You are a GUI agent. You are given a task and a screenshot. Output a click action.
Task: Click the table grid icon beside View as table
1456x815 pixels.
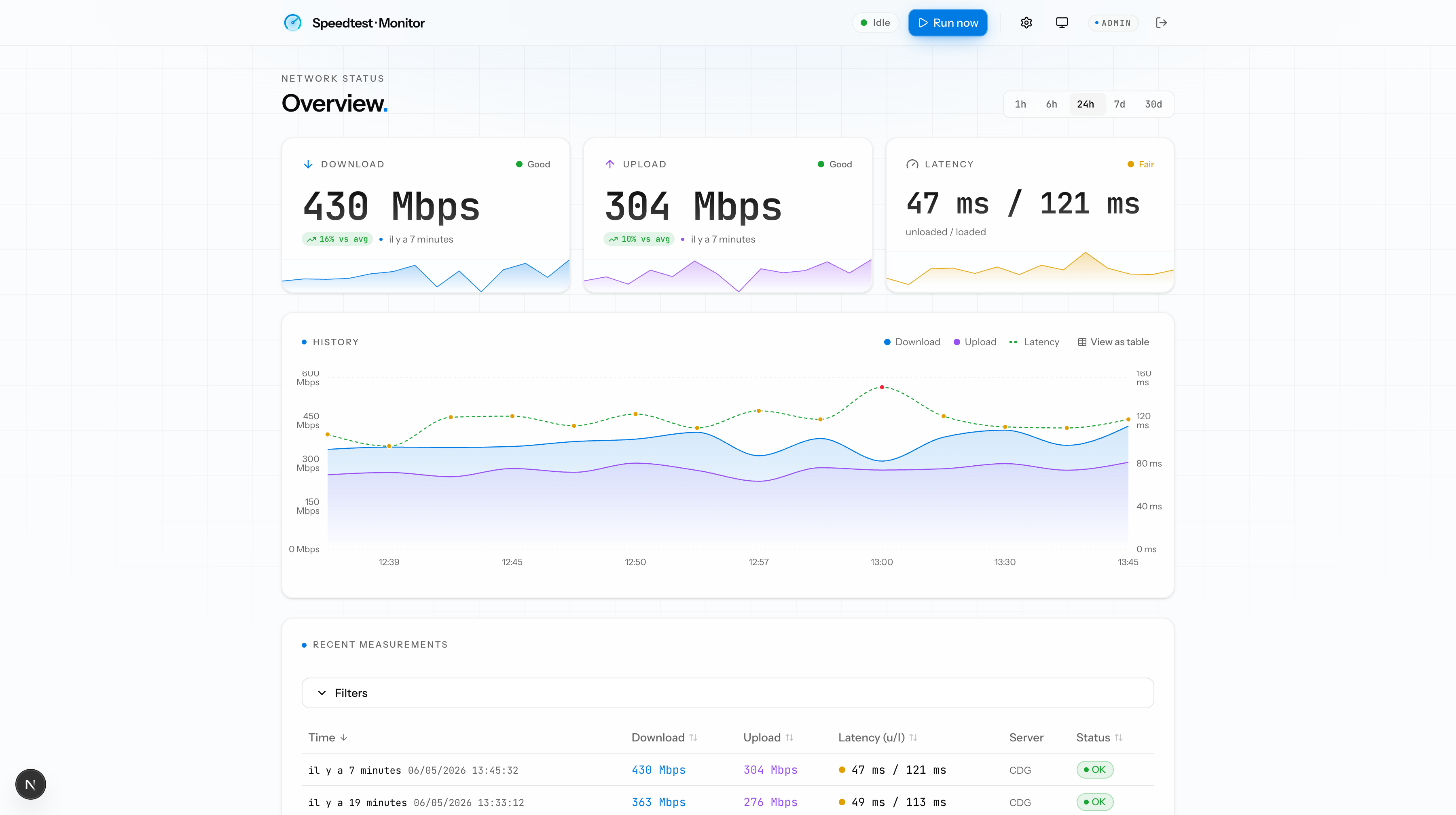click(x=1082, y=342)
